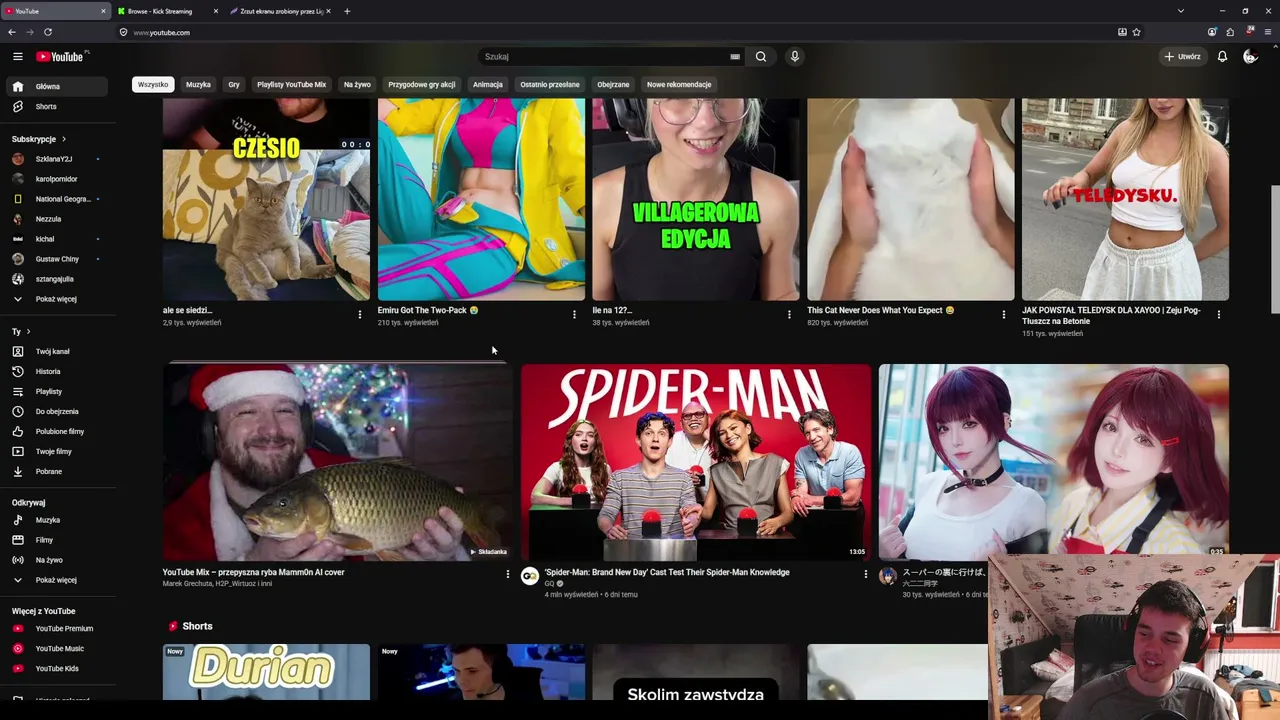Image resolution: width=1280 pixels, height=720 pixels.
Task: Open the YouTube account avatar menu
Action: tap(1250, 57)
